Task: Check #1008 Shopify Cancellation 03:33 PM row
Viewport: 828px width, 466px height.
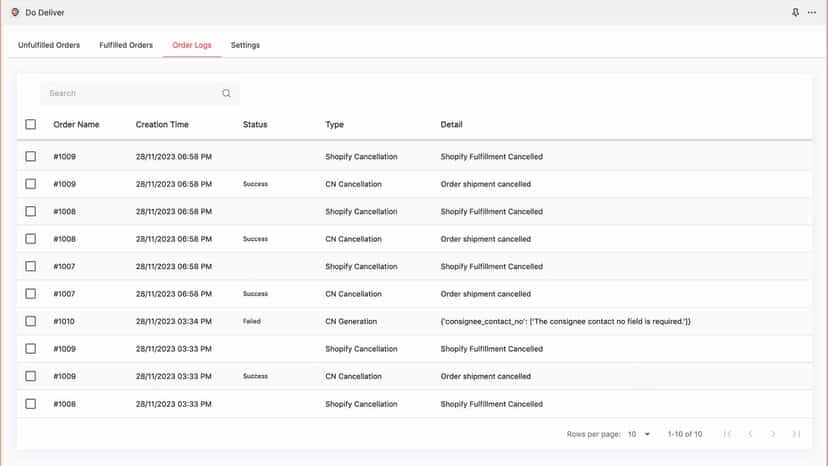Action: pos(31,404)
